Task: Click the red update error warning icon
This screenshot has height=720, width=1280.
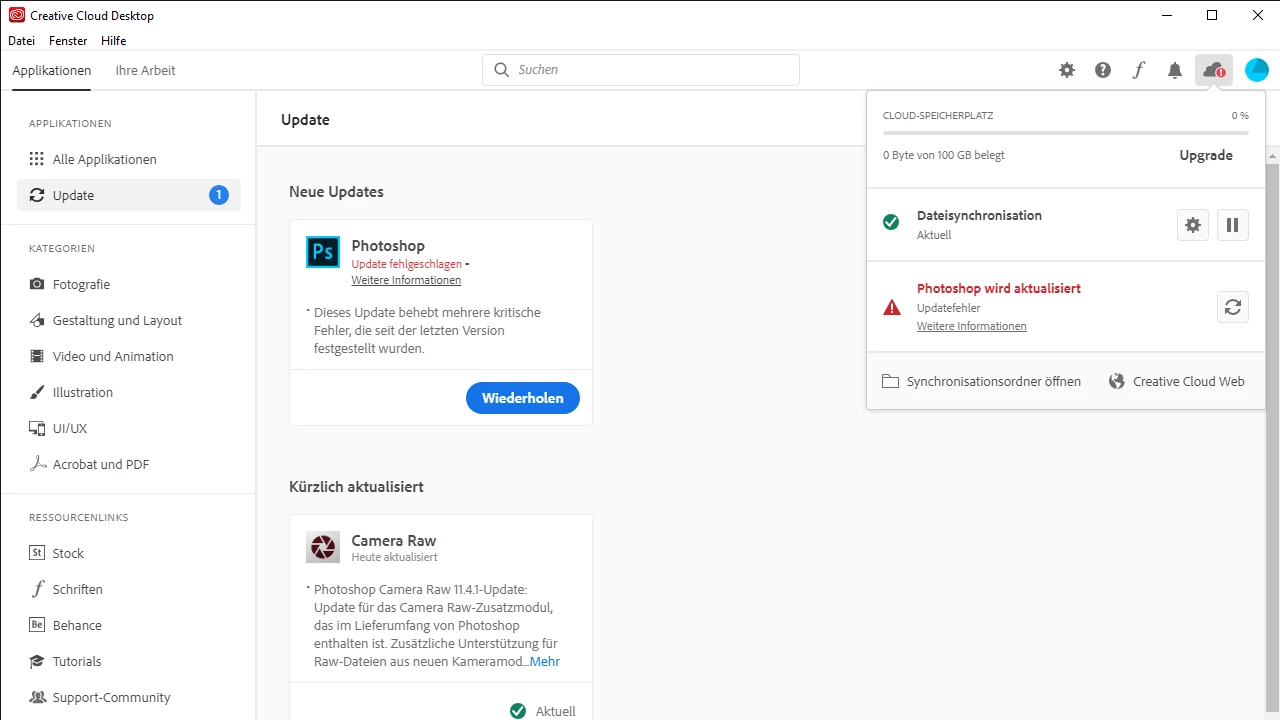Action: (892, 307)
